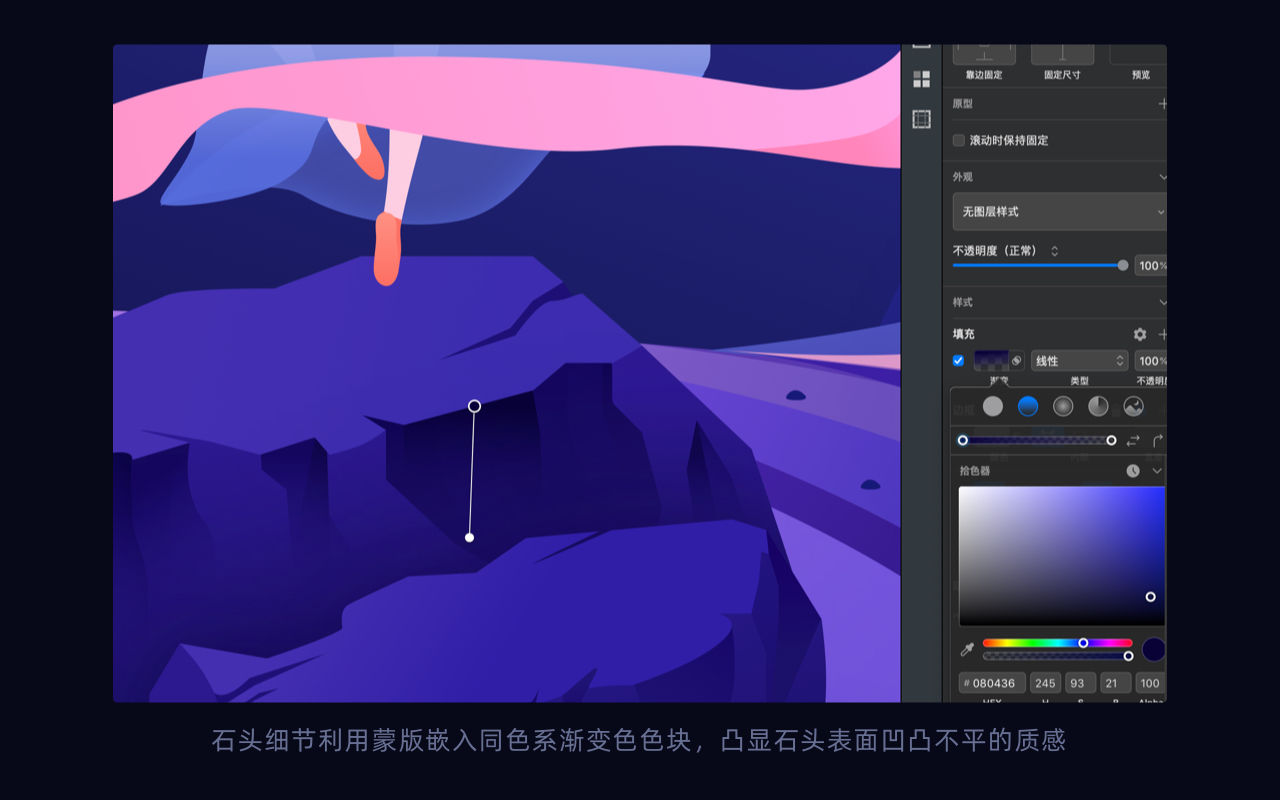Click the 固定尺寸 constraint box

tap(1062, 53)
